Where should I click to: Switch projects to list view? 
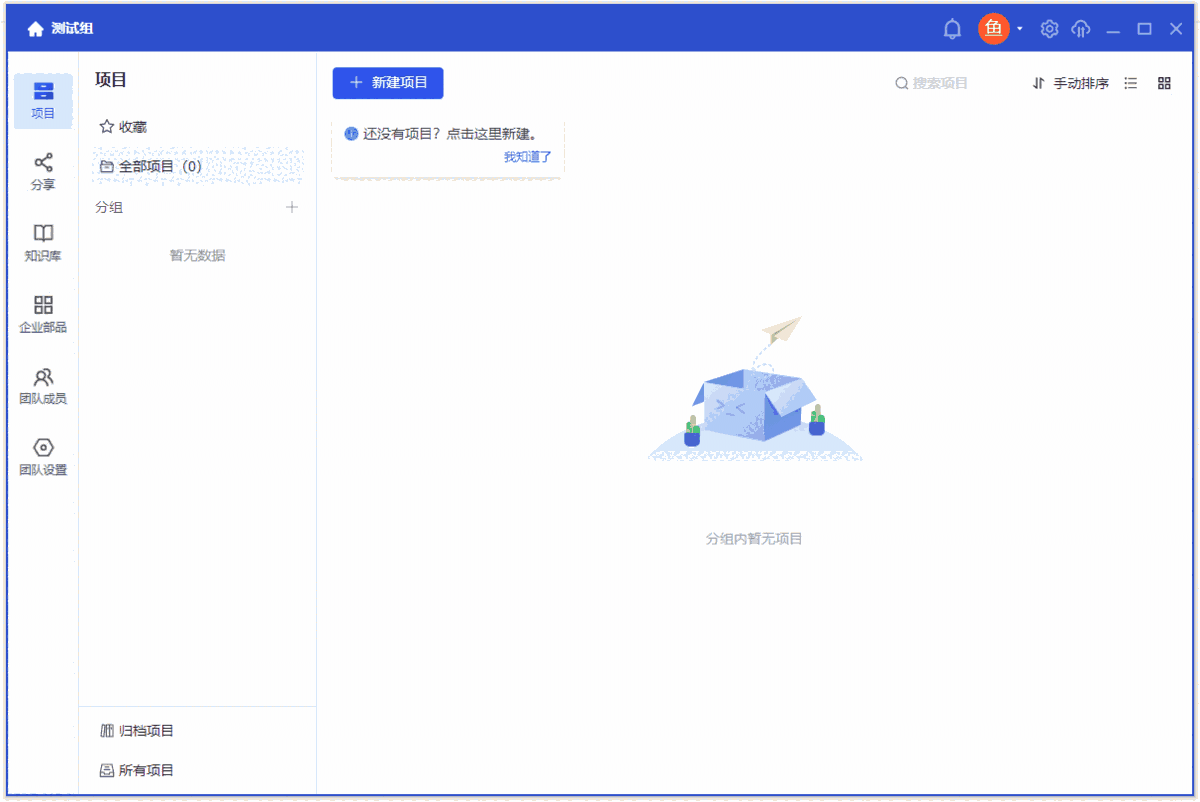pos(1130,83)
